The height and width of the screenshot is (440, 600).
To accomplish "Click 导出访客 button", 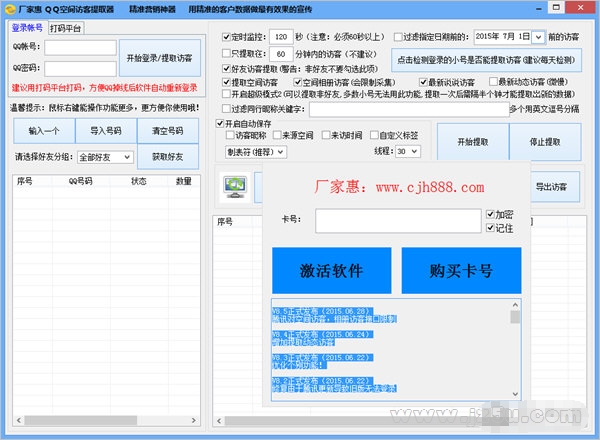I will pos(551,187).
